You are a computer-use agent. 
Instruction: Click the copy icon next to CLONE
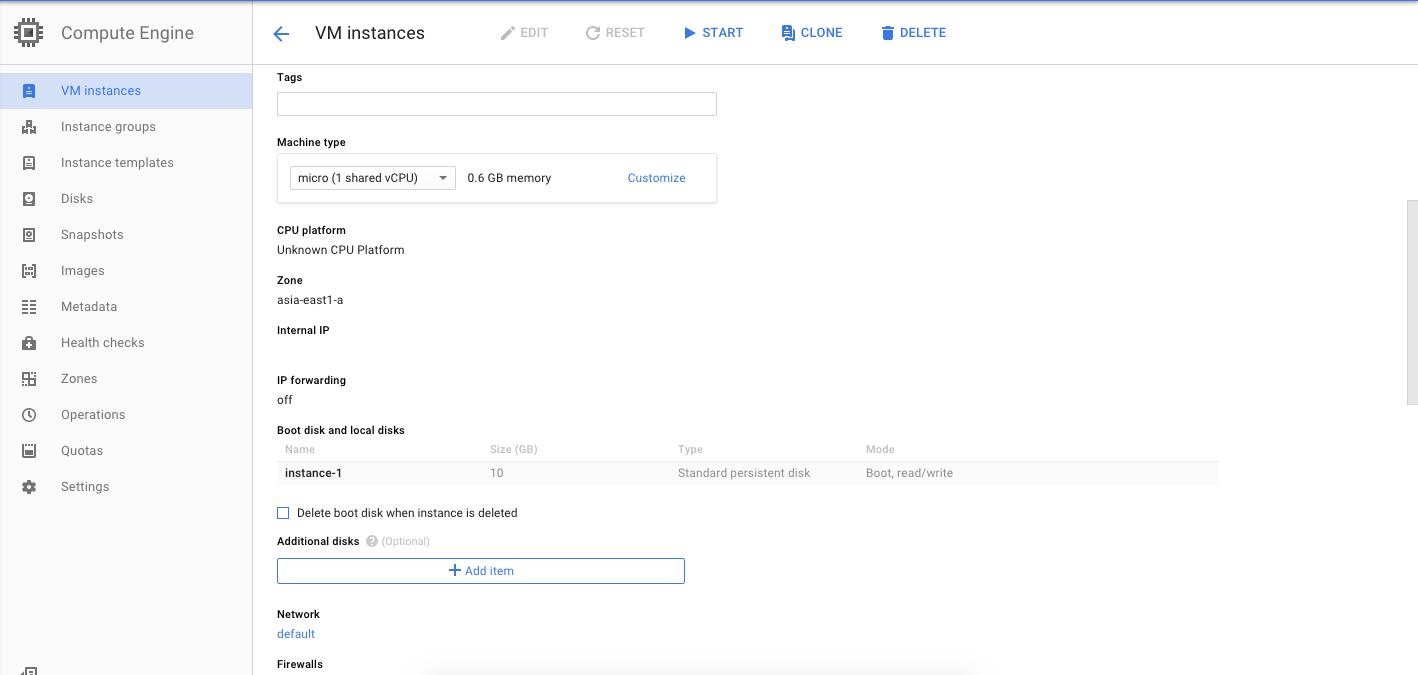[788, 33]
